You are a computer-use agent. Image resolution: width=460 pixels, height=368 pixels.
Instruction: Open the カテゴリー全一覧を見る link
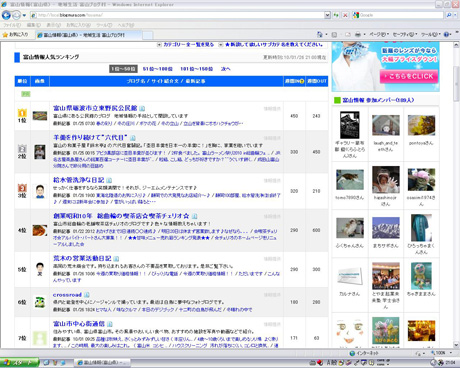point(188,44)
